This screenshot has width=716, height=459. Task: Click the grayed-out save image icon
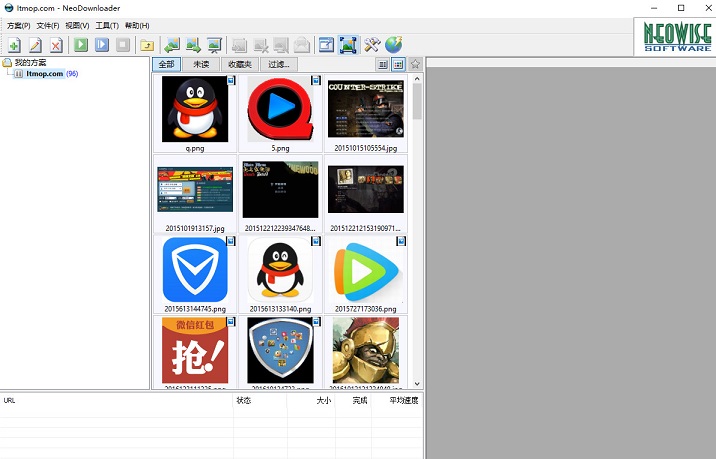pyautogui.click(x=239, y=45)
